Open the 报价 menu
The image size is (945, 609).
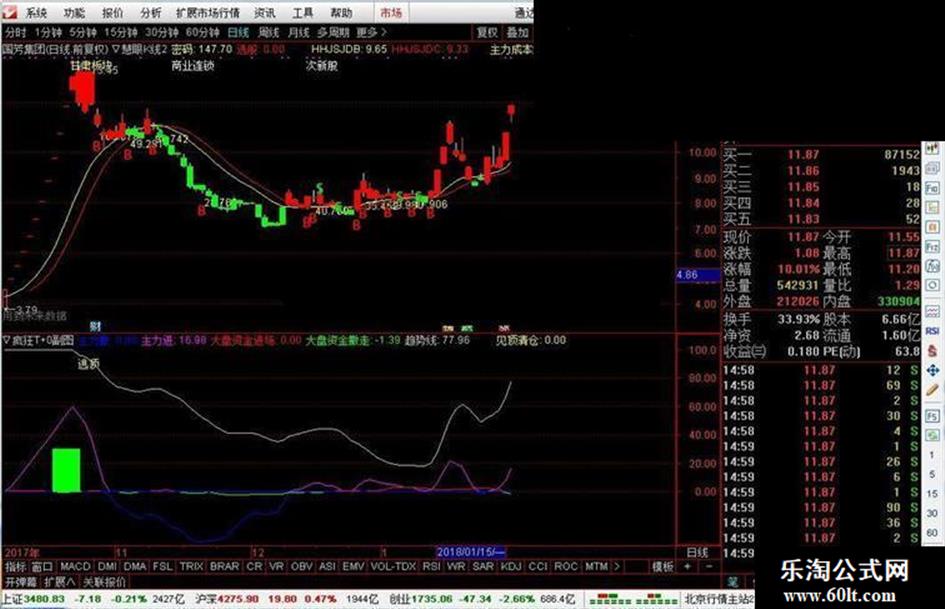click(x=113, y=12)
